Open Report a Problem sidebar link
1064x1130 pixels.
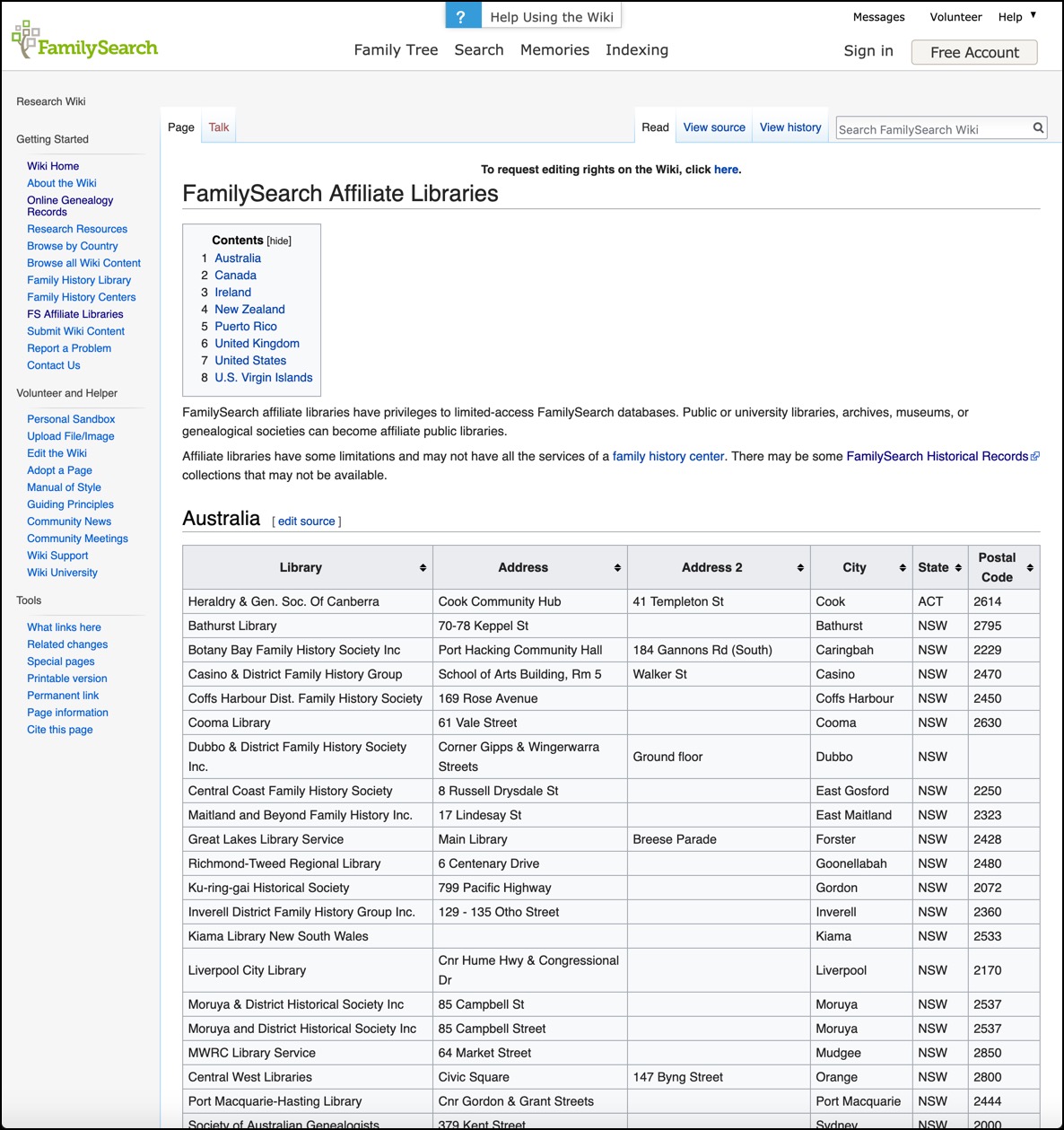coord(69,348)
